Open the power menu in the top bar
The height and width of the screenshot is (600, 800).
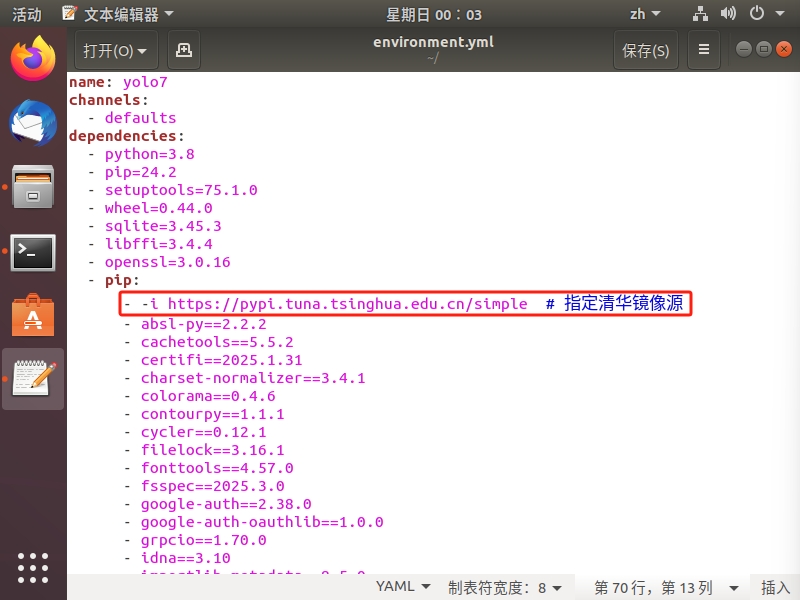coord(757,13)
